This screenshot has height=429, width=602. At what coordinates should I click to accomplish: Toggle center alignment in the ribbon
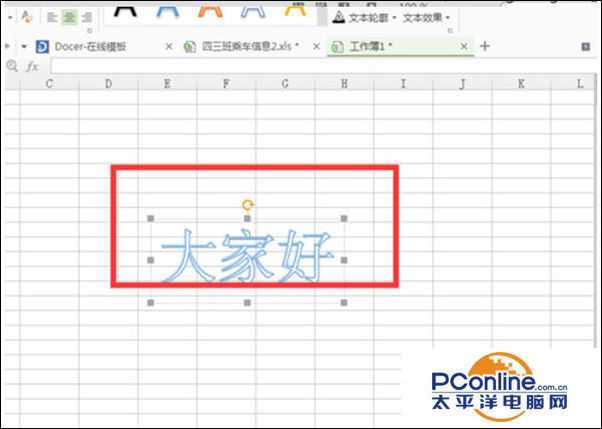coord(69,17)
